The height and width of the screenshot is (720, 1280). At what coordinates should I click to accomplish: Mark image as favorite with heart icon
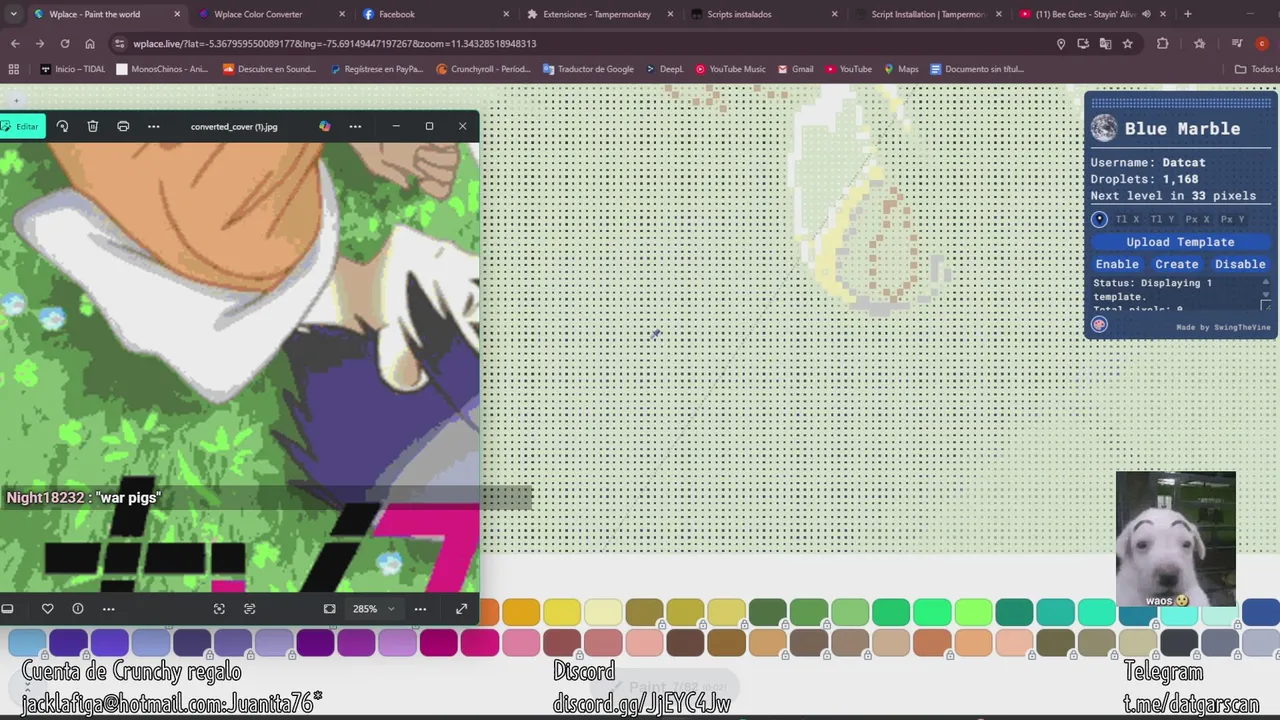point(47,608)
